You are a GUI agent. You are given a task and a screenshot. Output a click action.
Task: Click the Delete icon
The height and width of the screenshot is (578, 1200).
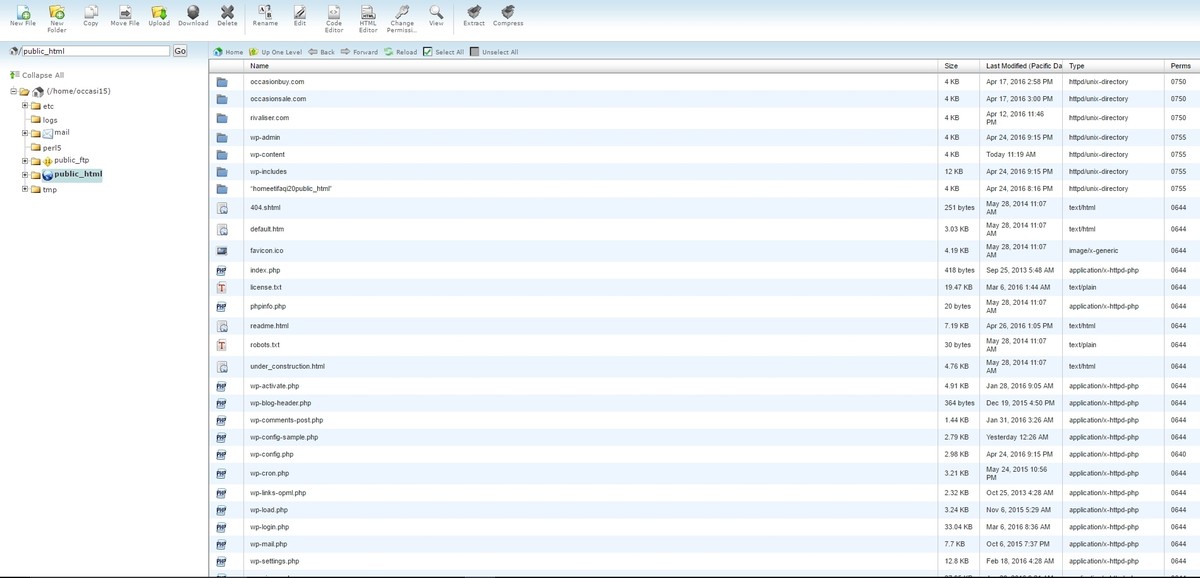(x=227, y=12)
